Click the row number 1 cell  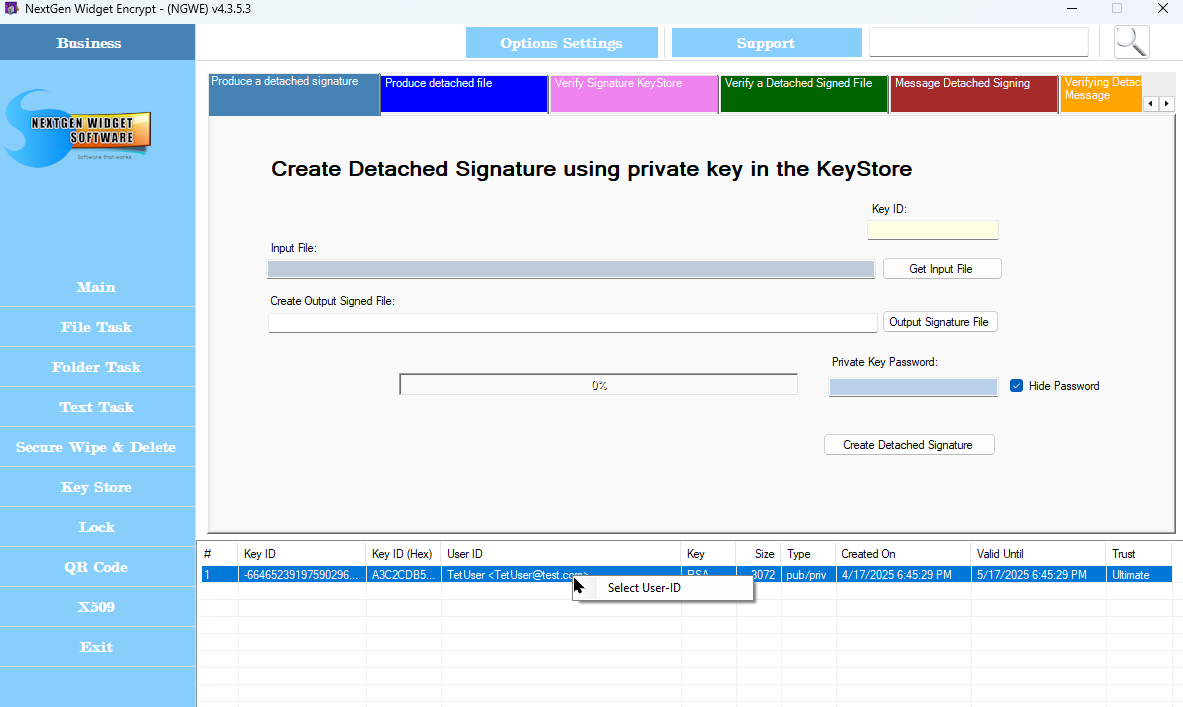tap(219, 575)
